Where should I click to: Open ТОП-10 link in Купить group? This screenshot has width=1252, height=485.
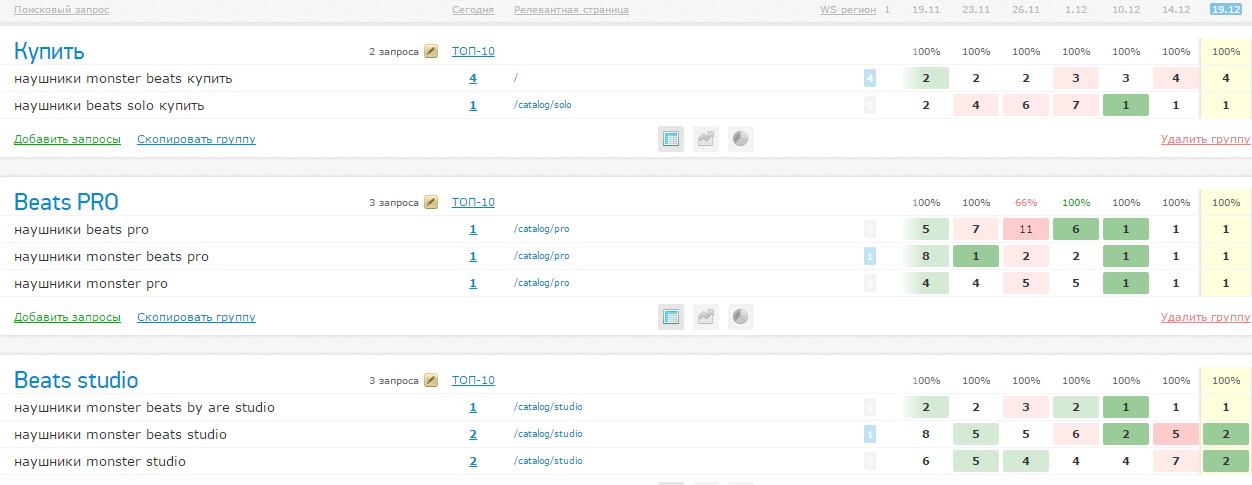473,51
